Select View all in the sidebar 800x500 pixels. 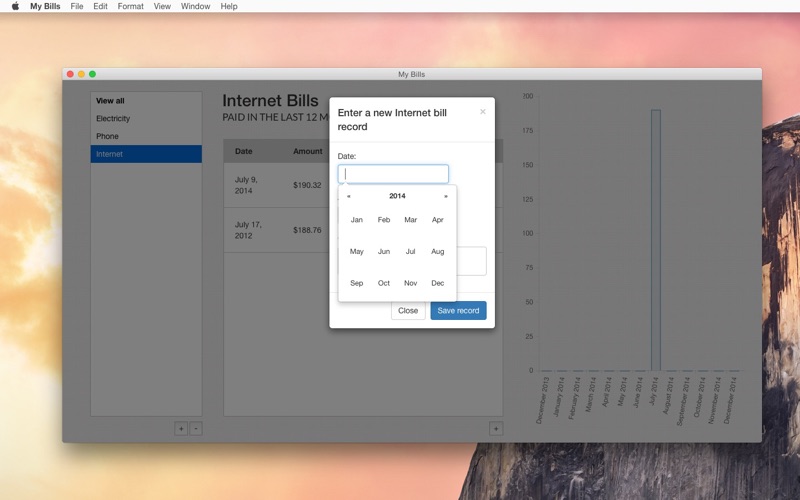tap(146, 101)
